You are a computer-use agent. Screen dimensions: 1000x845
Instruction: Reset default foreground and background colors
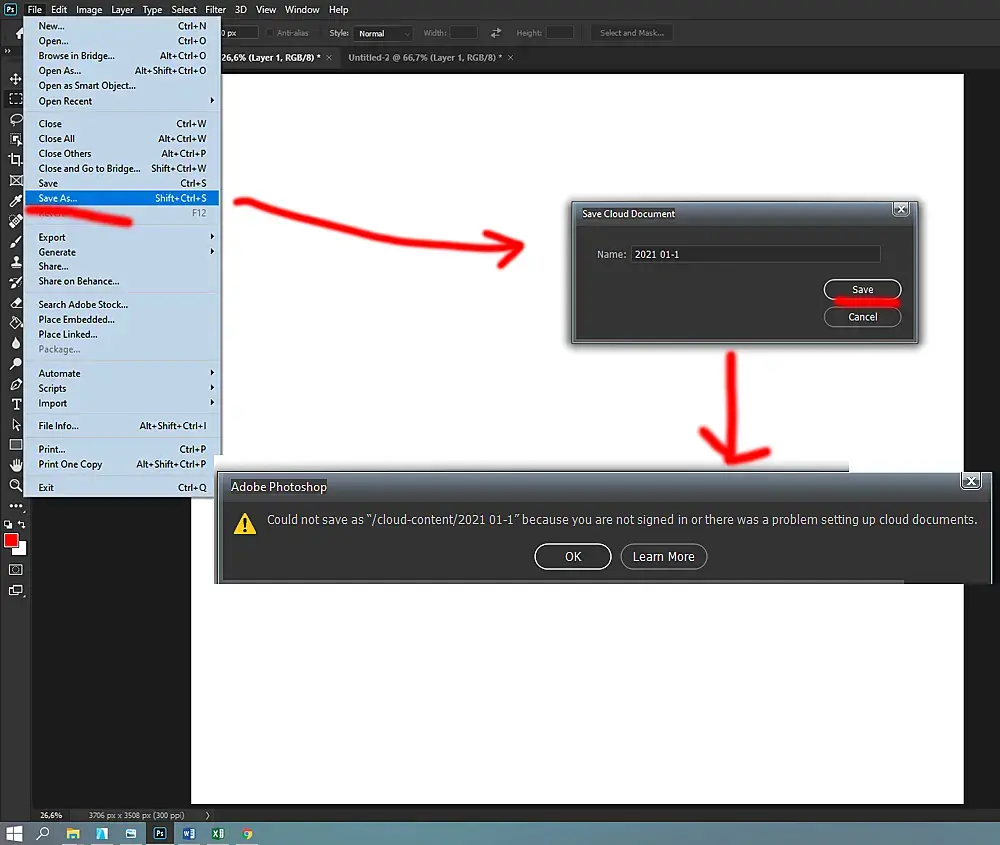coord(8,524)
